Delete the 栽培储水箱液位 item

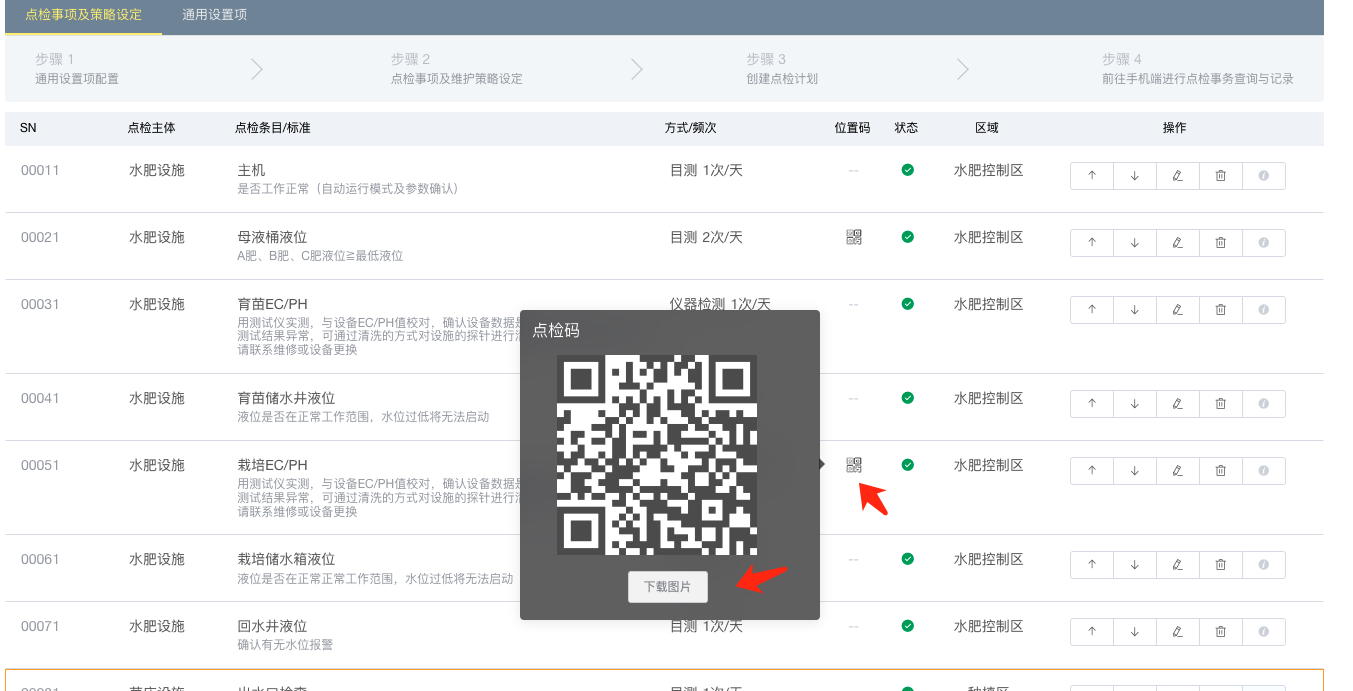[x=1221, y=565]
